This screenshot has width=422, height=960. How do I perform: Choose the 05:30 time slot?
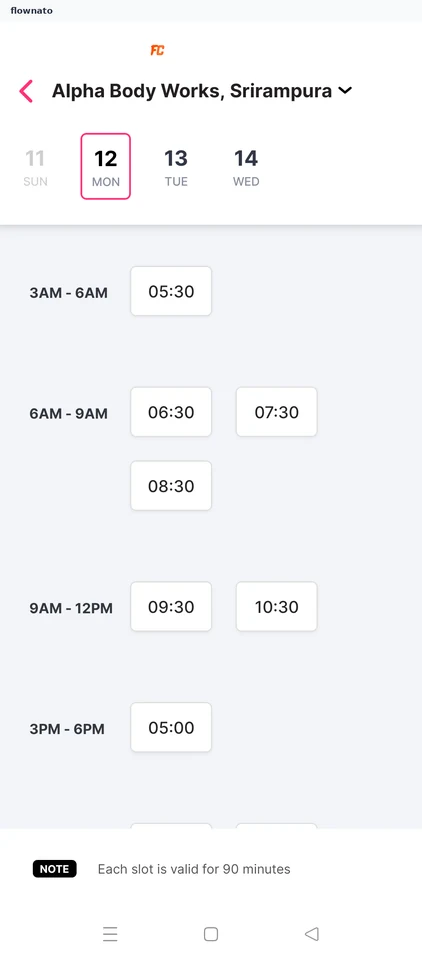[171, 291]
